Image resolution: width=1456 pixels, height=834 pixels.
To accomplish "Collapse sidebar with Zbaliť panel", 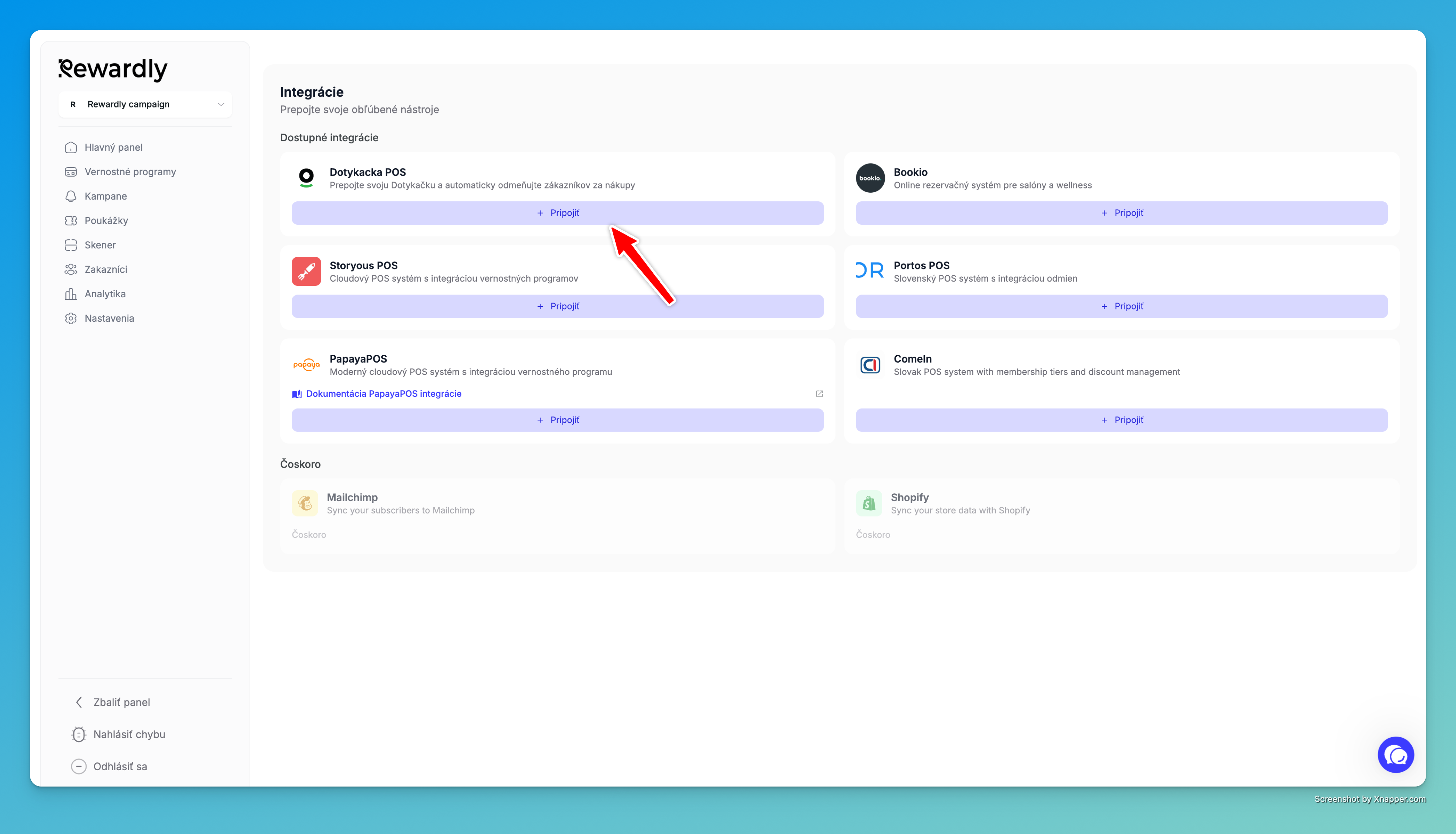I will pos(113,702).
